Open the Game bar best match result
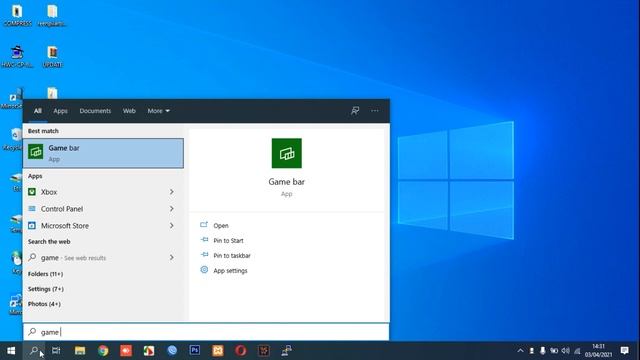 tap(103, 153)
